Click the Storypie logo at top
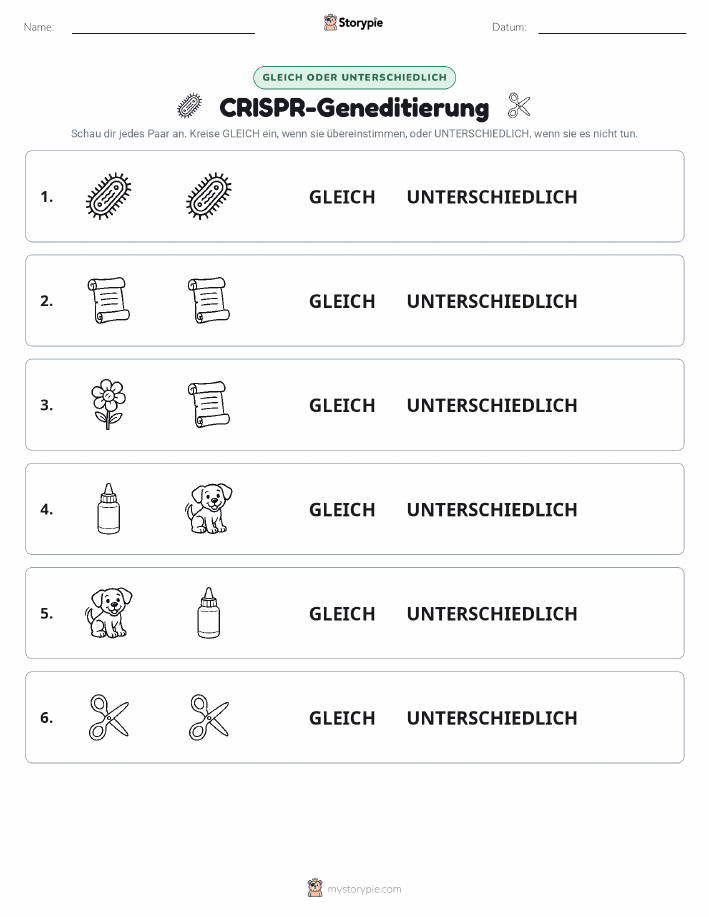The width and height of the screenshot is (709, 917). (353, 23)
